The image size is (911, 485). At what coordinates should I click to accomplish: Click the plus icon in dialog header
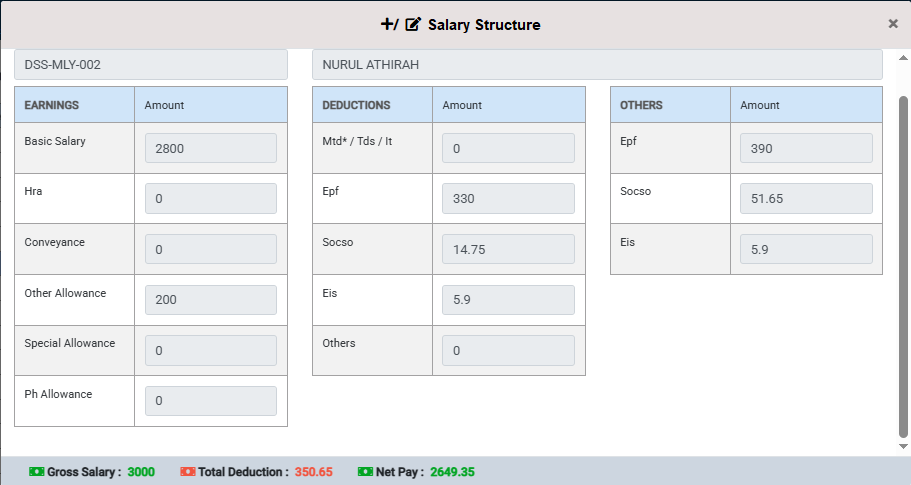point(388,24)
